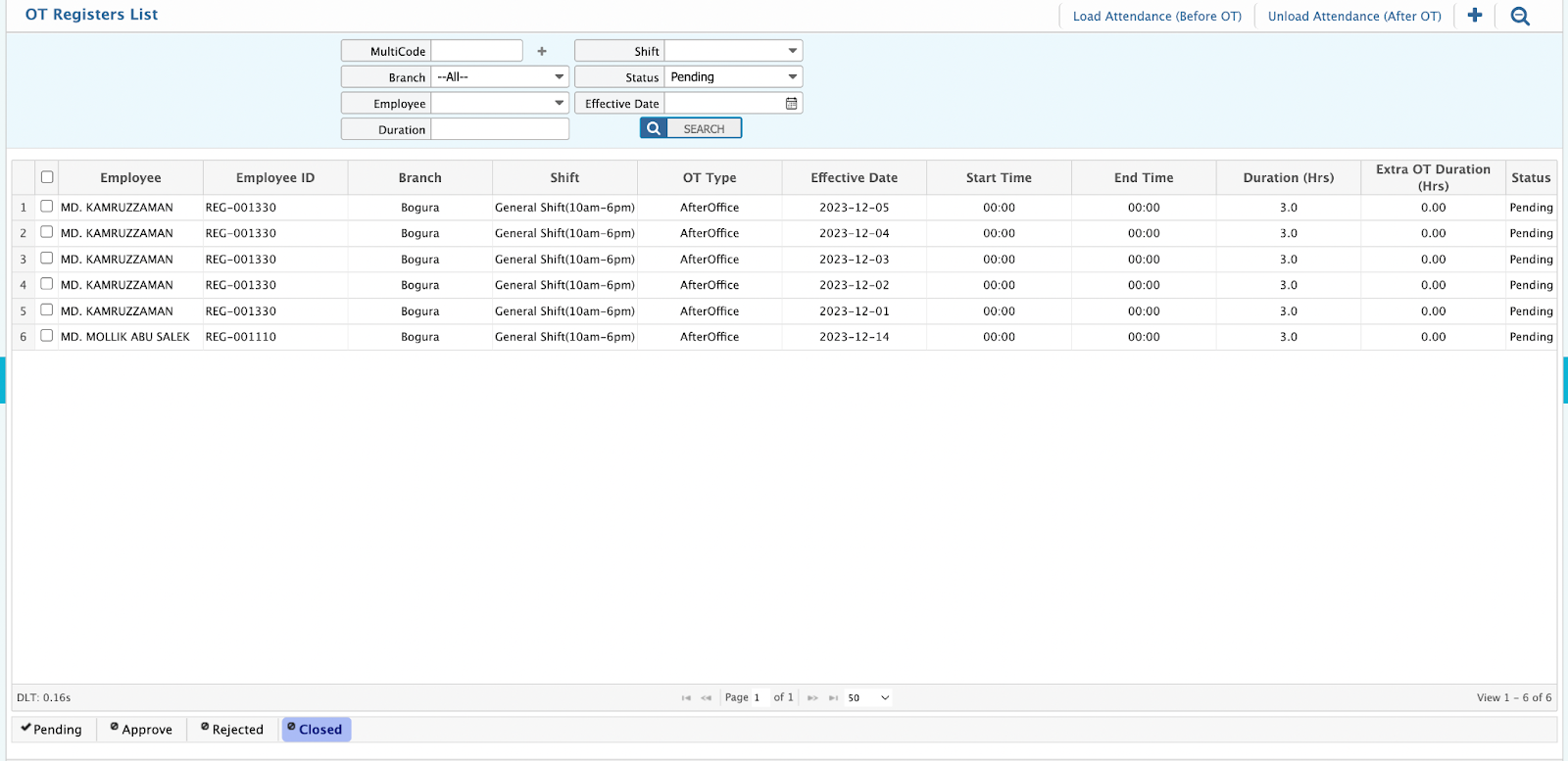Viewport: 1568px width, 761px height.
Task: Go to first page in pager
Action: [x=686, y=698]
